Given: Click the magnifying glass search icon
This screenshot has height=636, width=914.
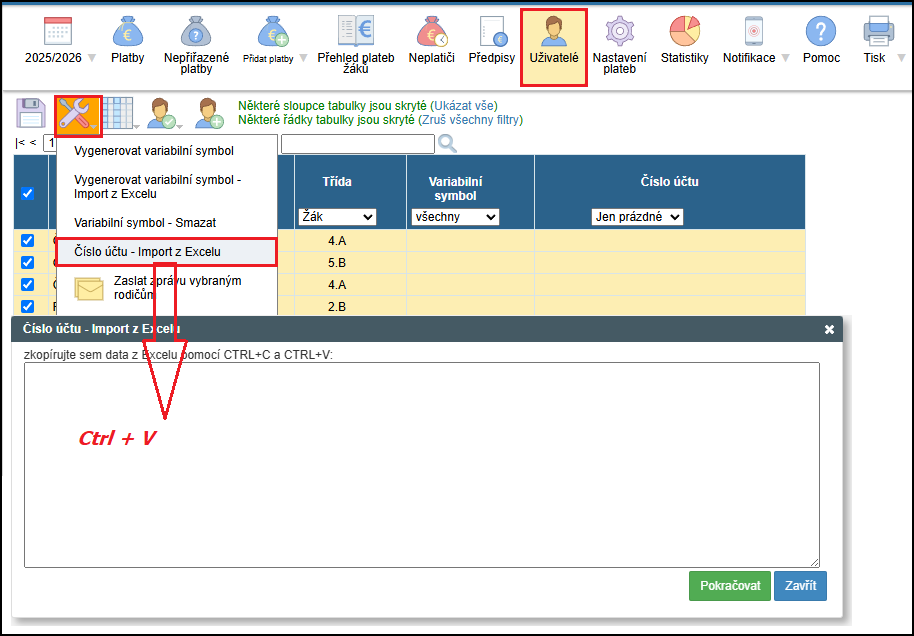Looking at the screenshot, I should coord(447,144).
